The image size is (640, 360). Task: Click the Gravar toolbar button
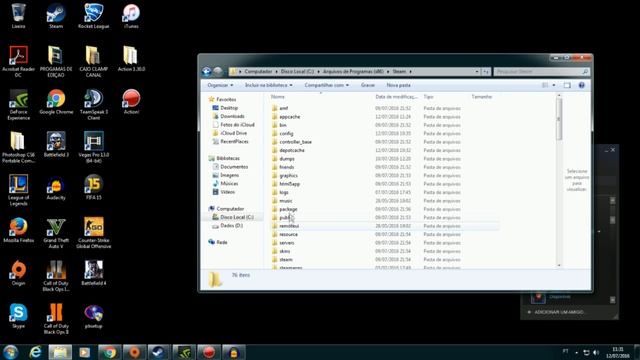[368, 85]
